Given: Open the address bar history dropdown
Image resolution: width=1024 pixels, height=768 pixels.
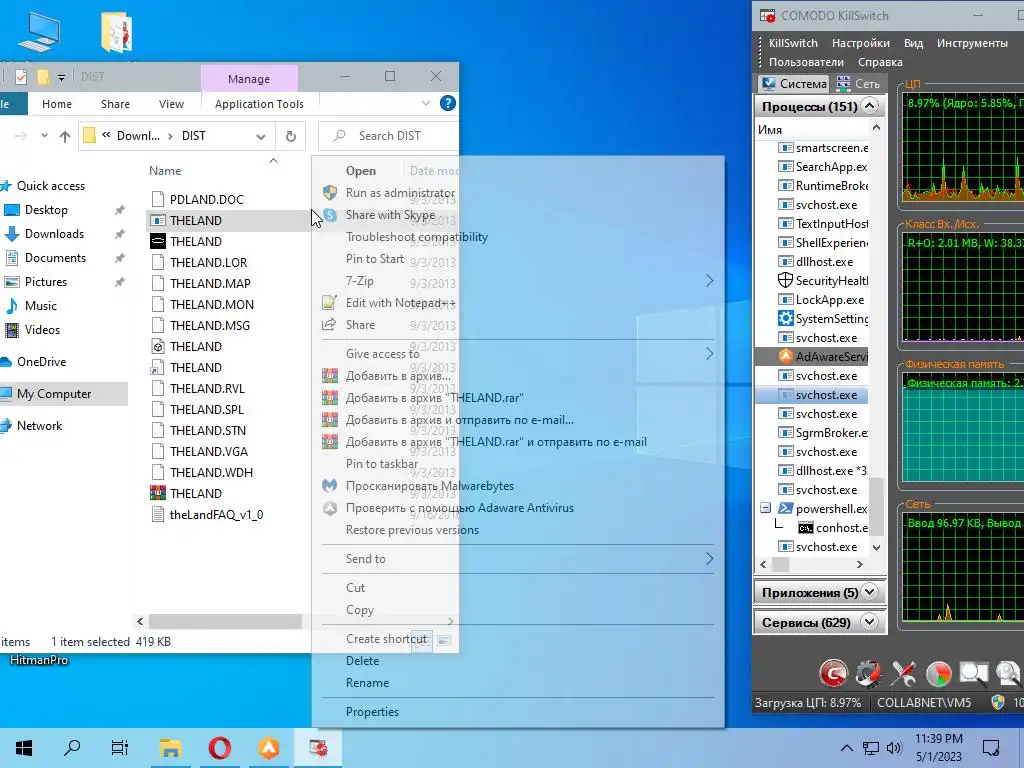Looking at the screenshot, I should 261,136.
